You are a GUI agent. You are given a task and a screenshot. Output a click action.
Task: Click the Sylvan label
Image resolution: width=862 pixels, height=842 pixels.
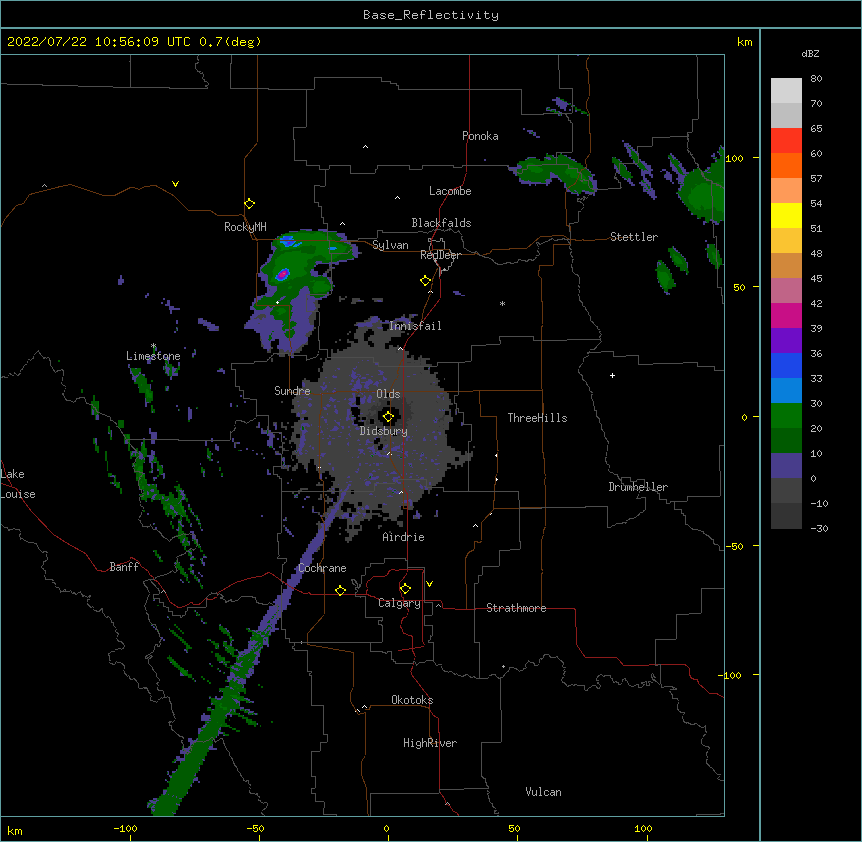[x=390, y=245]
